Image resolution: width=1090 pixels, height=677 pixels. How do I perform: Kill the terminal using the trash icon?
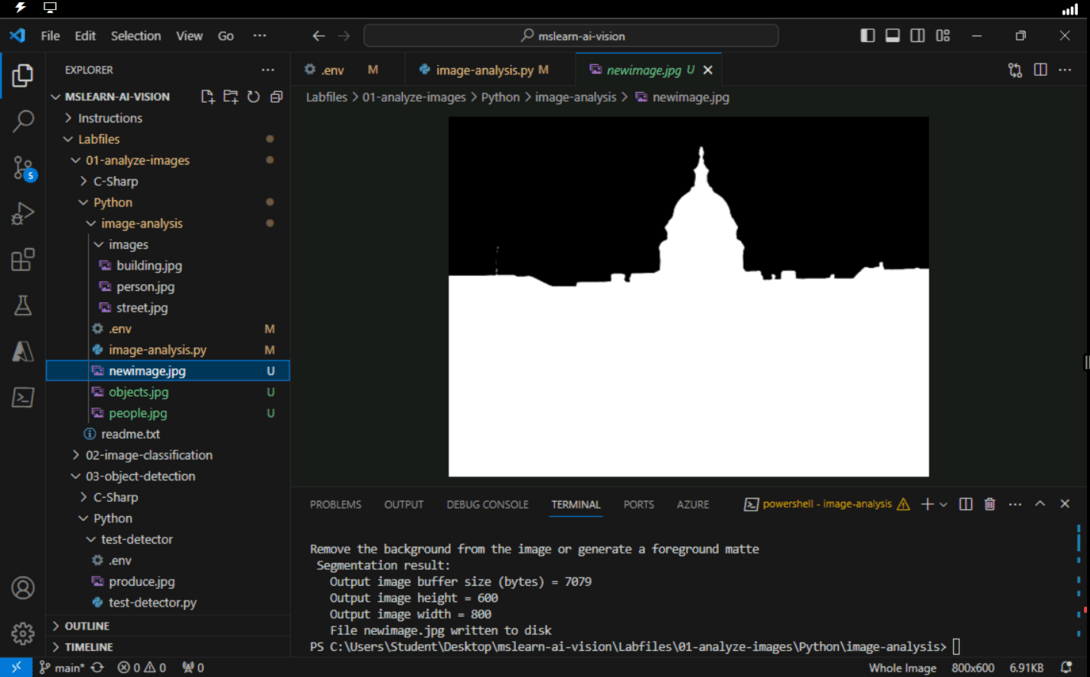tap(989, 504)
